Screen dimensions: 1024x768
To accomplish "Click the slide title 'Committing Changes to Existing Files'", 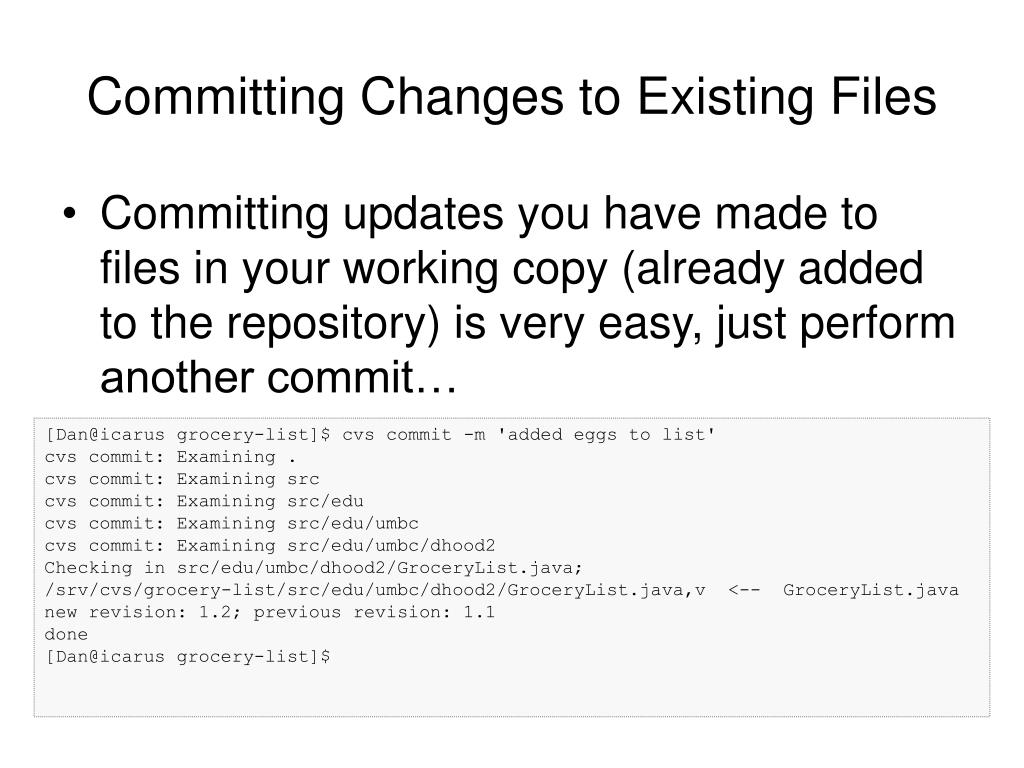I will click(x=511, y=97).
